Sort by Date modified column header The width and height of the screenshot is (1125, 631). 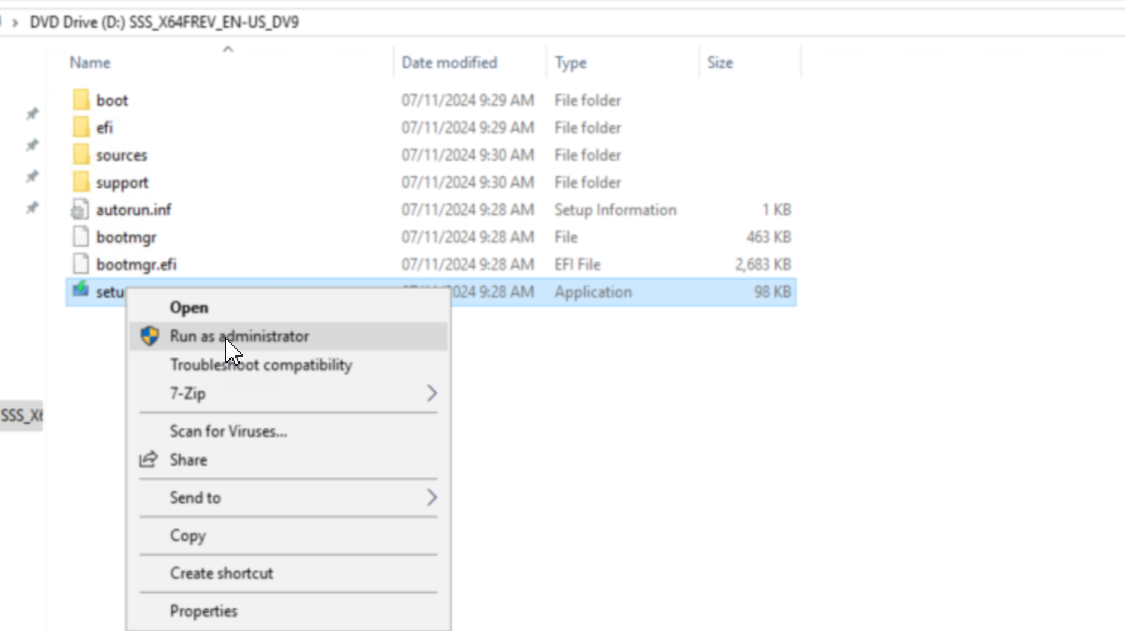(449, 63)
